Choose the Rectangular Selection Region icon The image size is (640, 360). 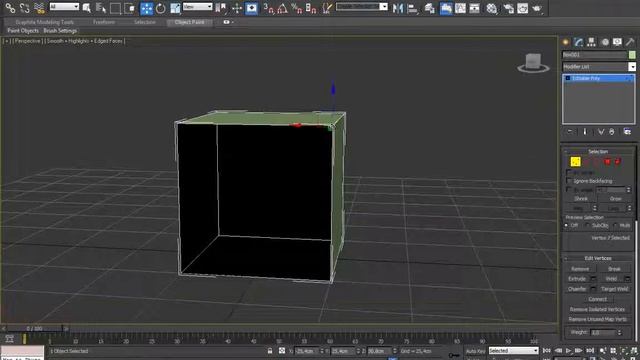pyautogui.click(x=116, y=8)
